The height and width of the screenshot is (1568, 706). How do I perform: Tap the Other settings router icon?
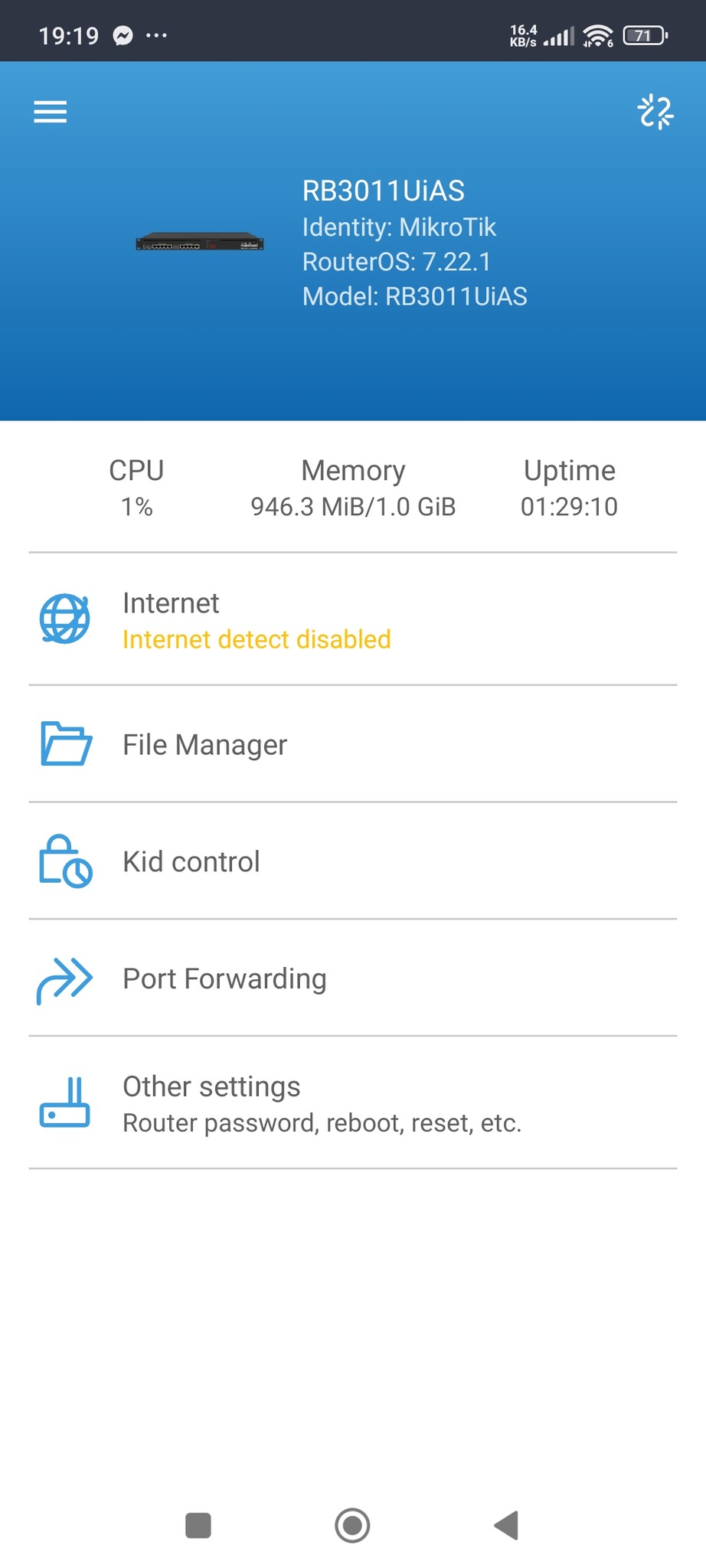65,1102
